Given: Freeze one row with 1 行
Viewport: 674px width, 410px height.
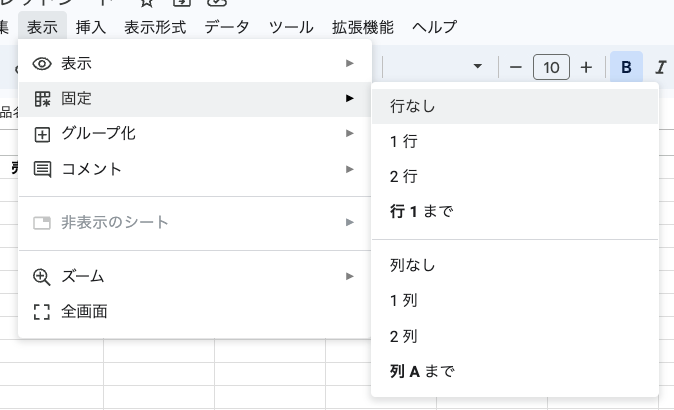Looking at the screenshot, I should coord(404,141).
